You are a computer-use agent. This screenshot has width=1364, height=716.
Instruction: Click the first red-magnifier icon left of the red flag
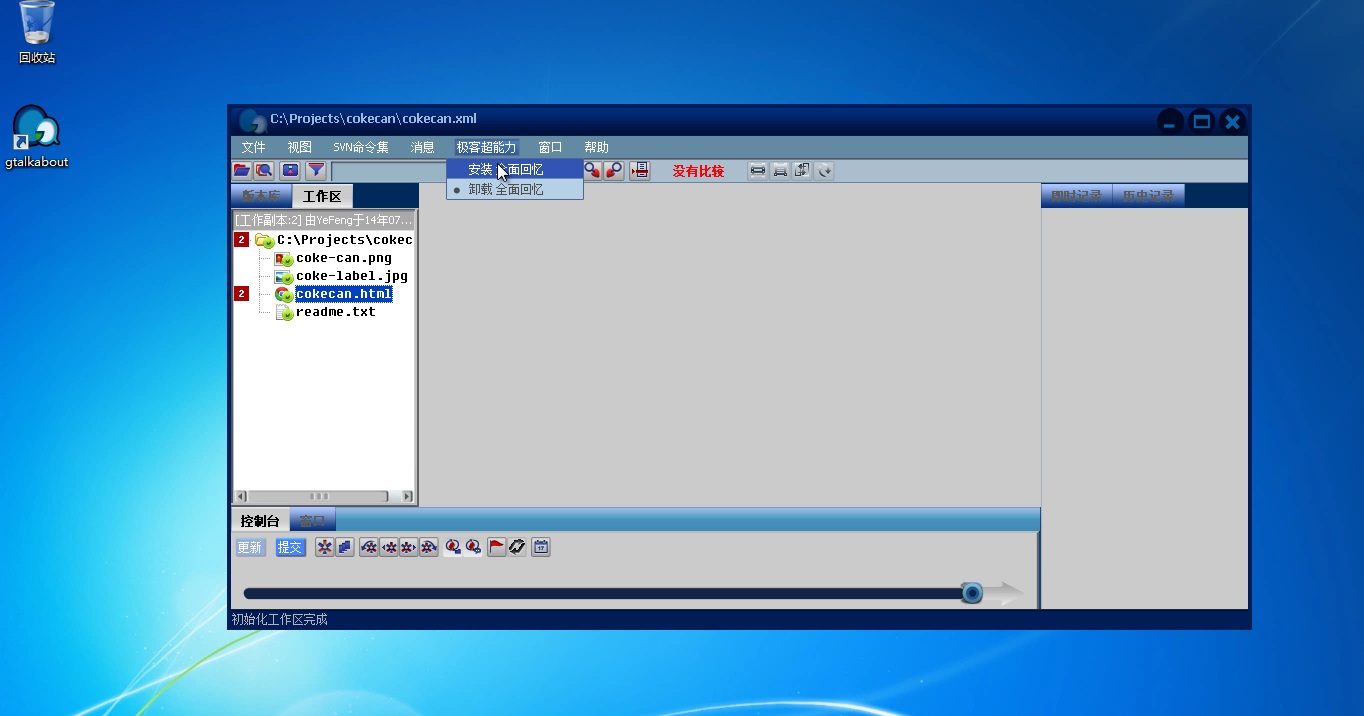pyautogui.click(x=453, y=548)
